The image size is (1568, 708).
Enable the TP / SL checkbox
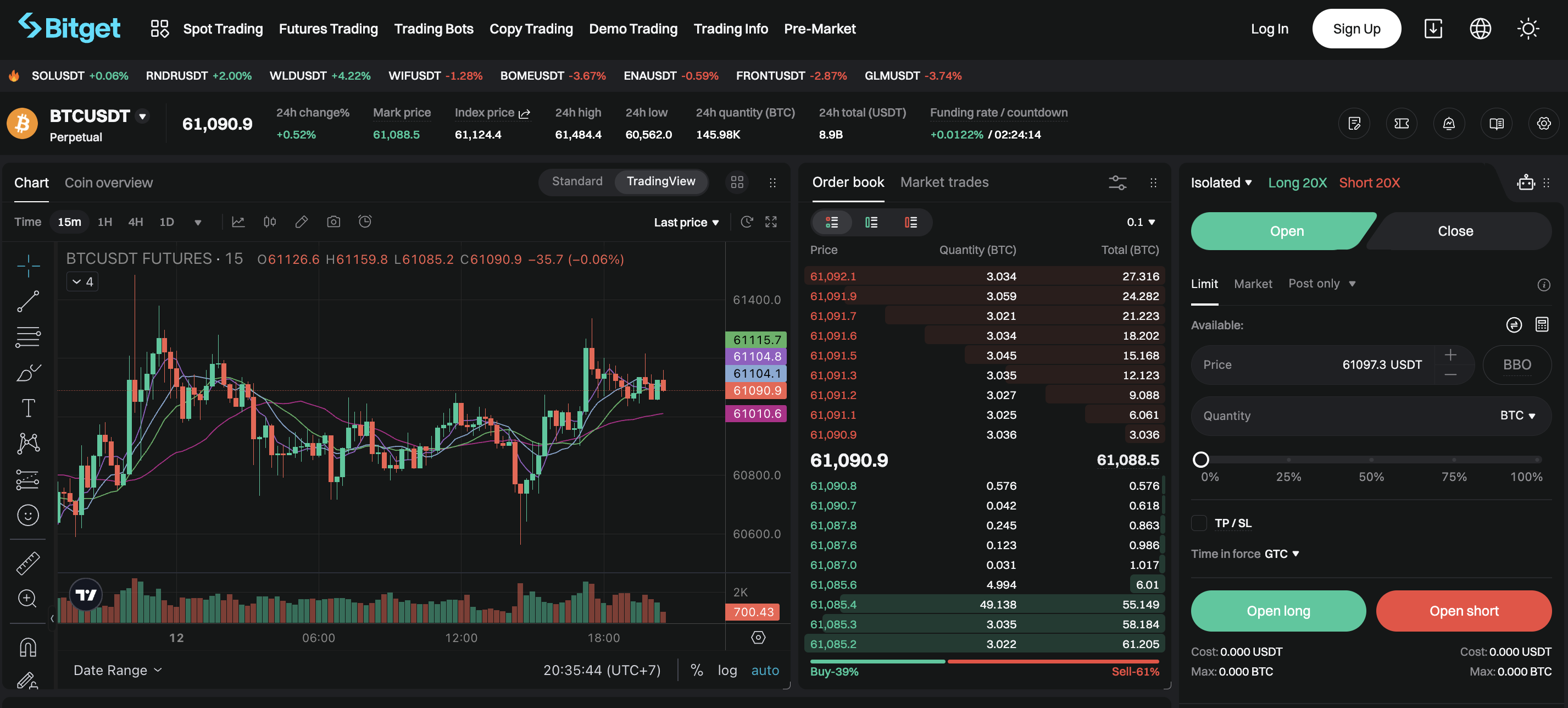1198,523
